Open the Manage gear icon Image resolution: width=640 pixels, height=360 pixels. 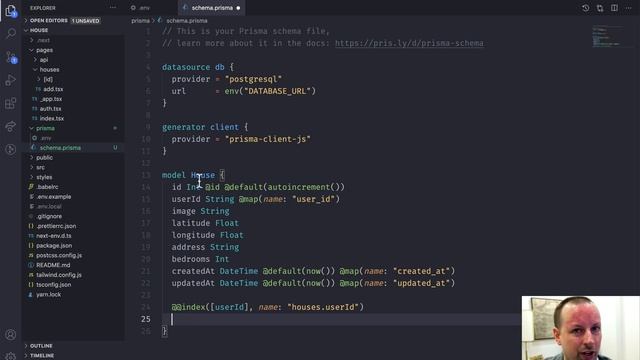click(x=11, y=356)
